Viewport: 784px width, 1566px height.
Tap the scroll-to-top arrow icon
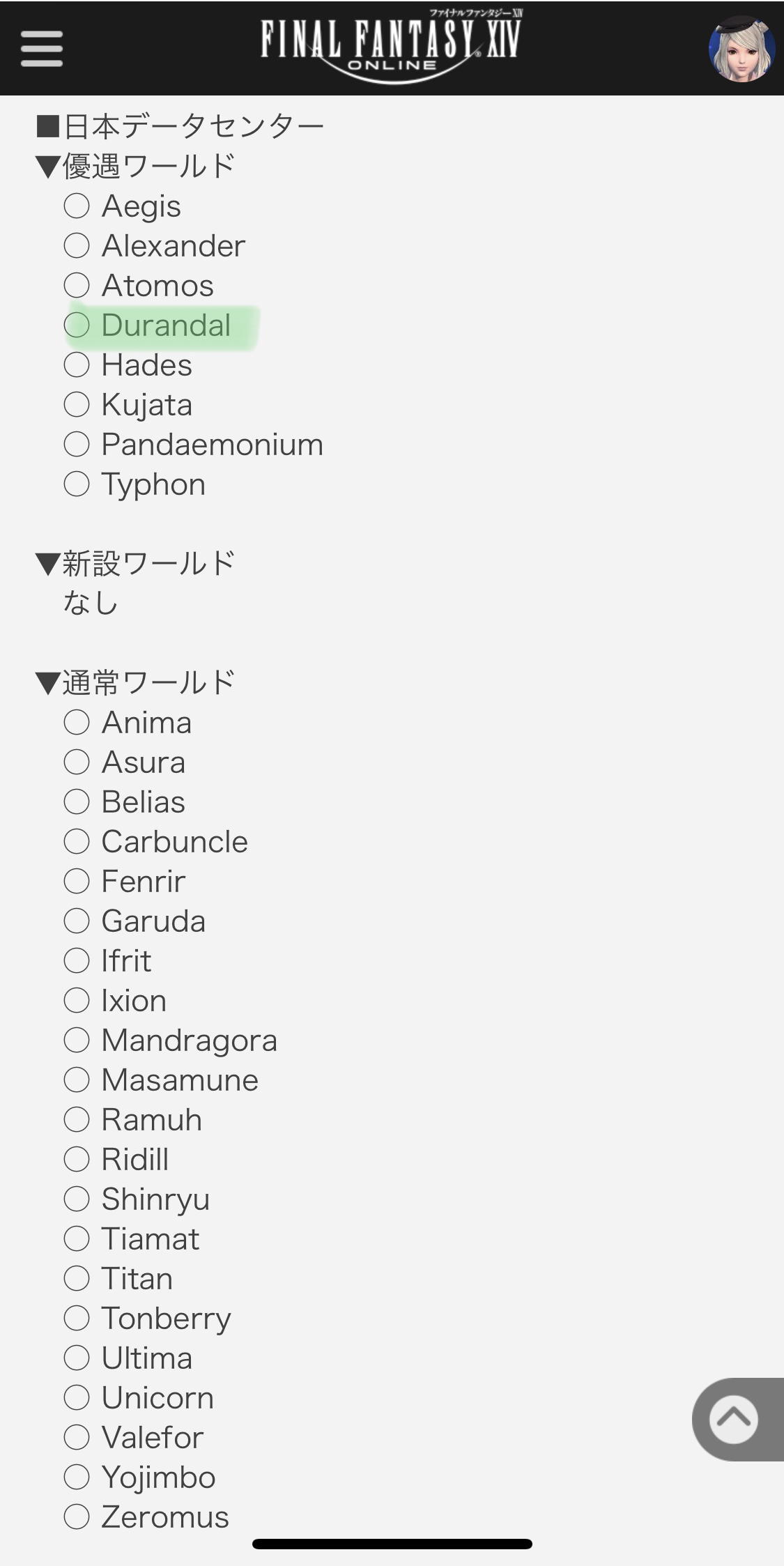(x=734, y=1419)
